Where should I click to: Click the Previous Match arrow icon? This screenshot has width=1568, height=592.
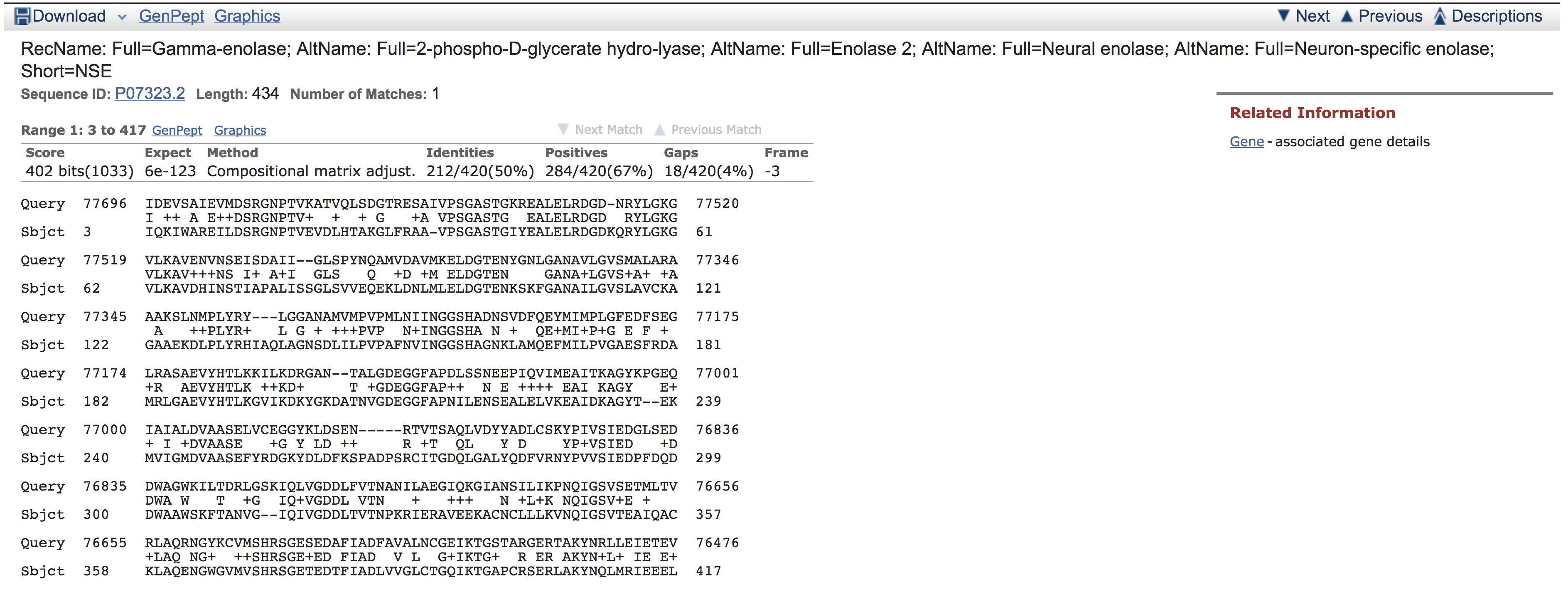point(659,130)
